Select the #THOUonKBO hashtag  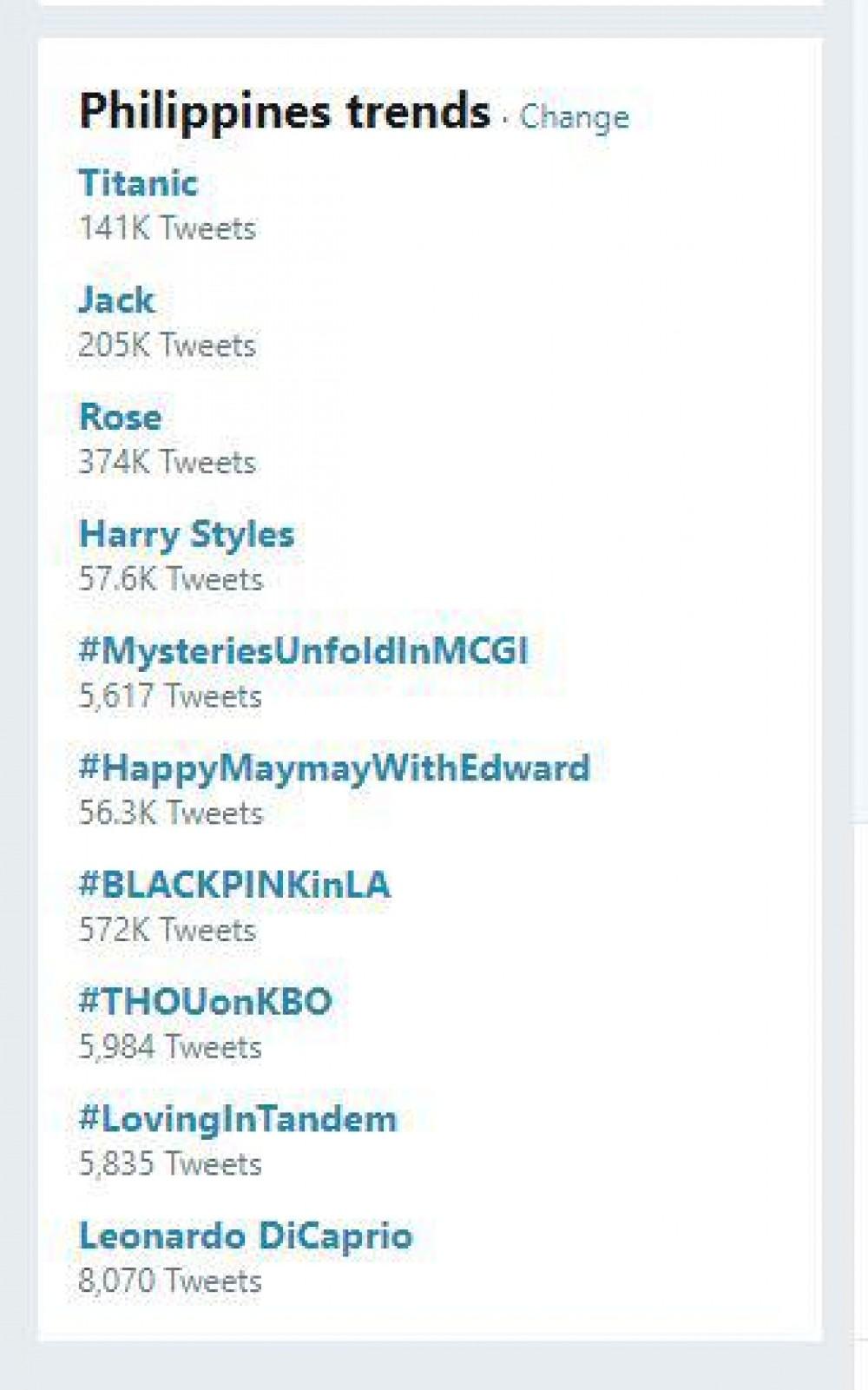(x=206, y=1002)
